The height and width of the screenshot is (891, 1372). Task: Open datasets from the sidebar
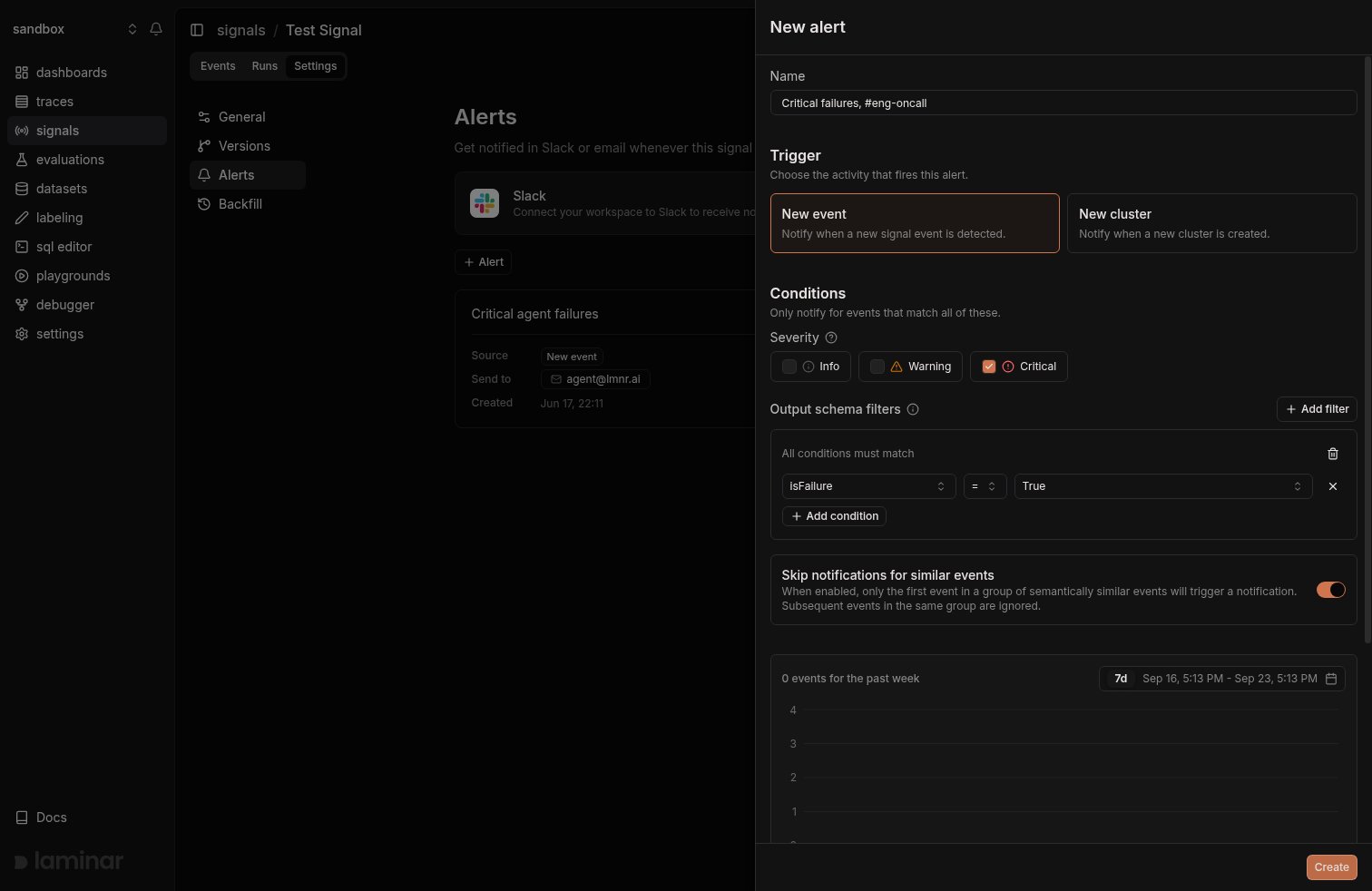click(86, 189)
